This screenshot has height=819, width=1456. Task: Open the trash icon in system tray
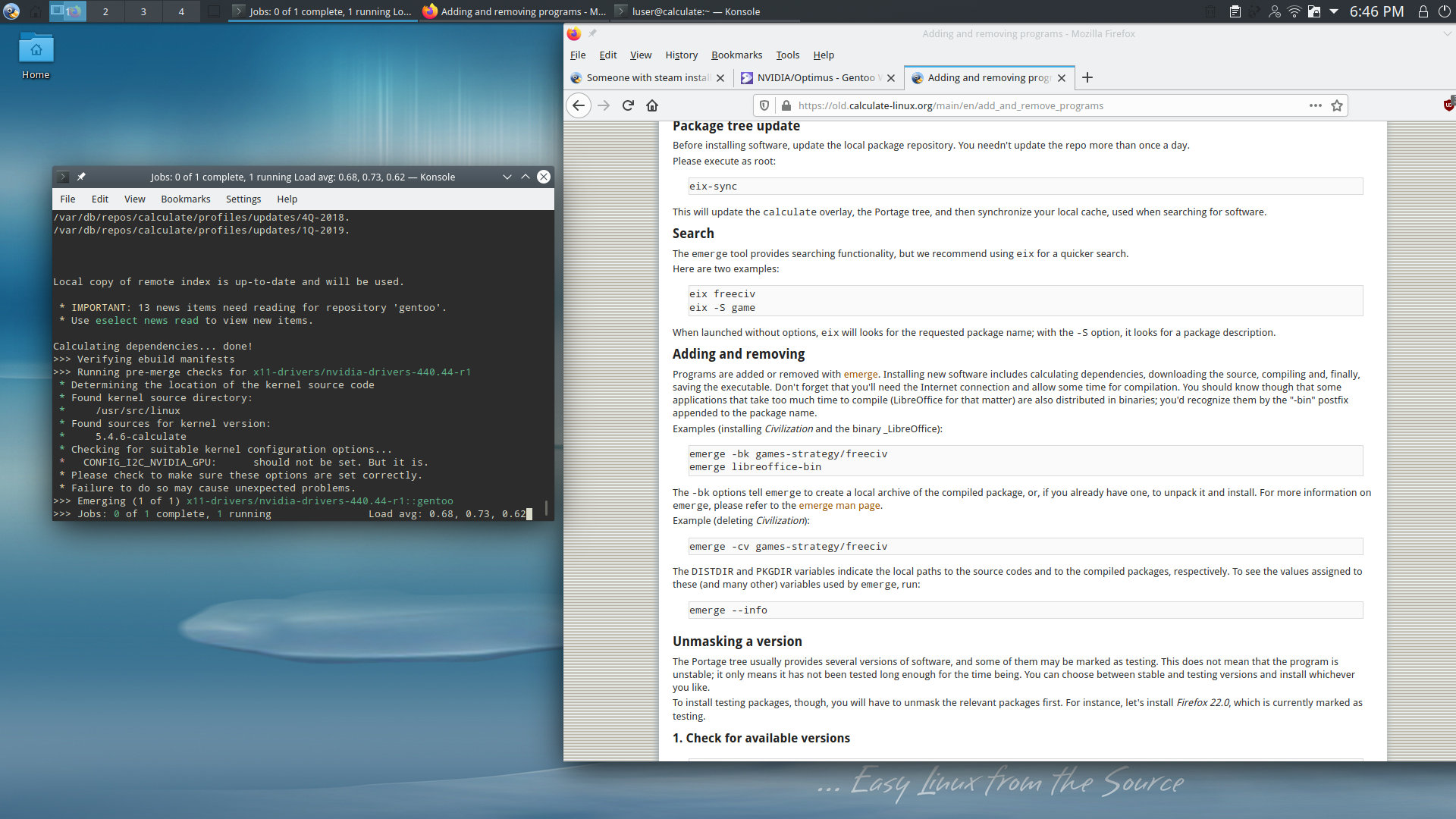(x=1211, y=11)
